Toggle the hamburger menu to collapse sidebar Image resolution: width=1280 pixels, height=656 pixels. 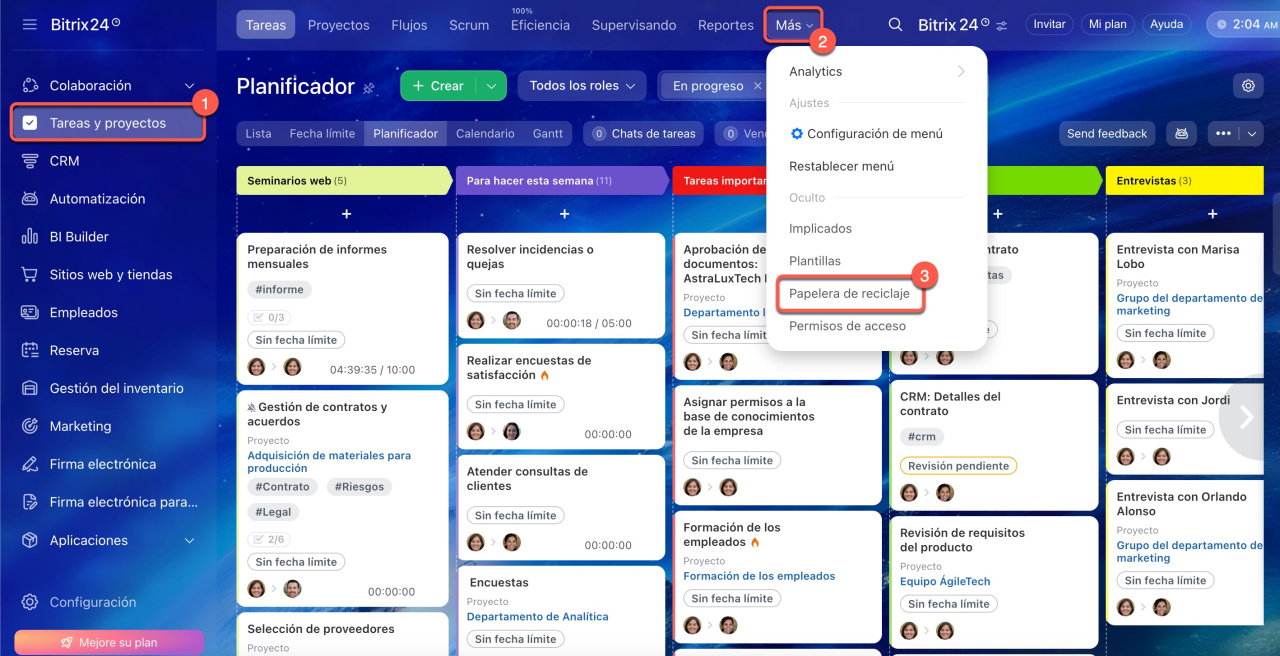(x=29, y=24)
